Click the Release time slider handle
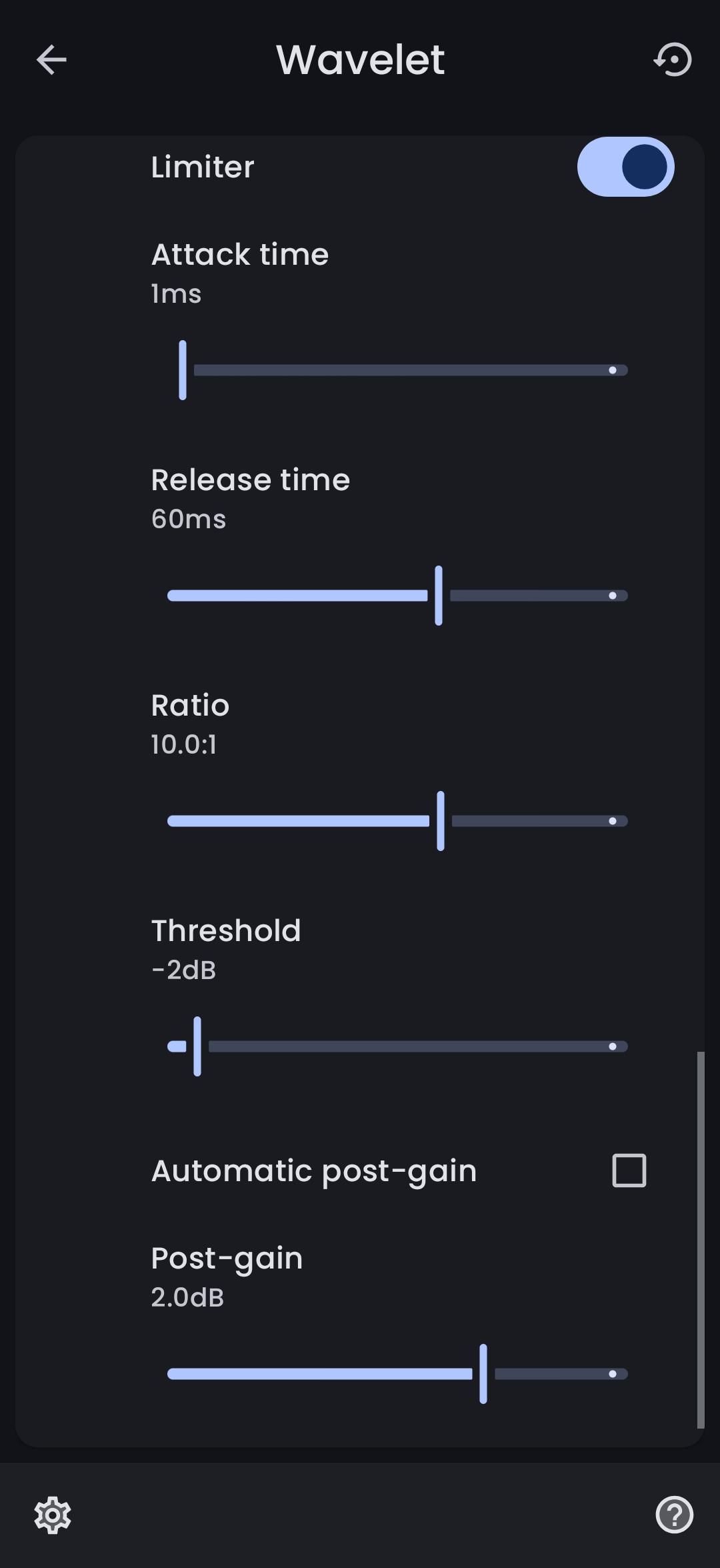The width and height of the screenshot is (720, 1568). [x=439, y=596]
